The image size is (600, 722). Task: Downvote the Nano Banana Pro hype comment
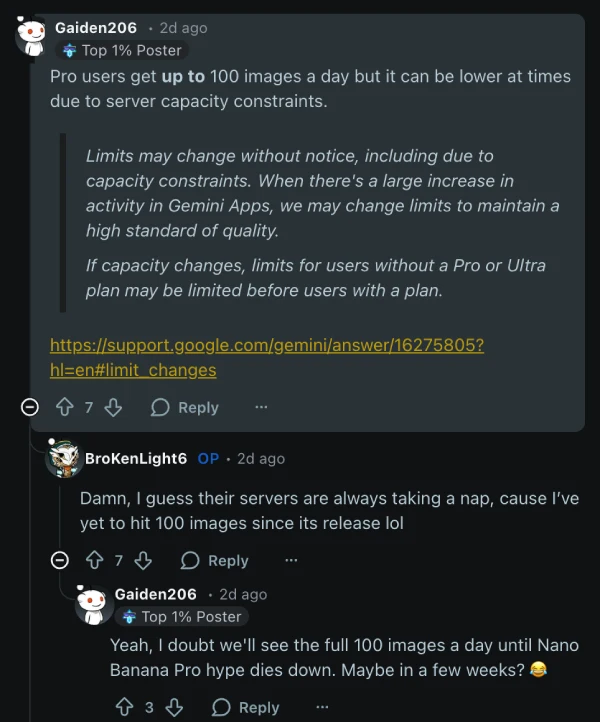point(174,707)
